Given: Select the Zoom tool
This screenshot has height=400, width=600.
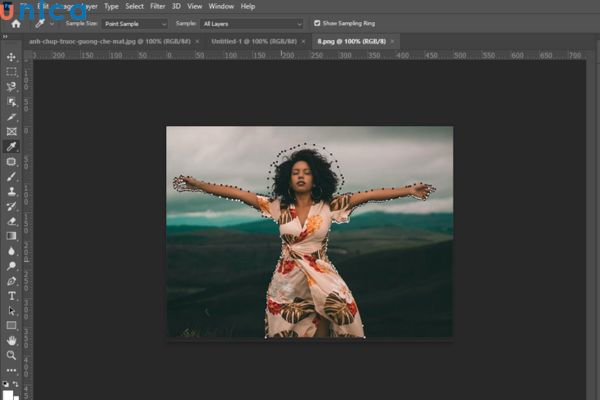Looking at the screenshot, I should 12,355.
